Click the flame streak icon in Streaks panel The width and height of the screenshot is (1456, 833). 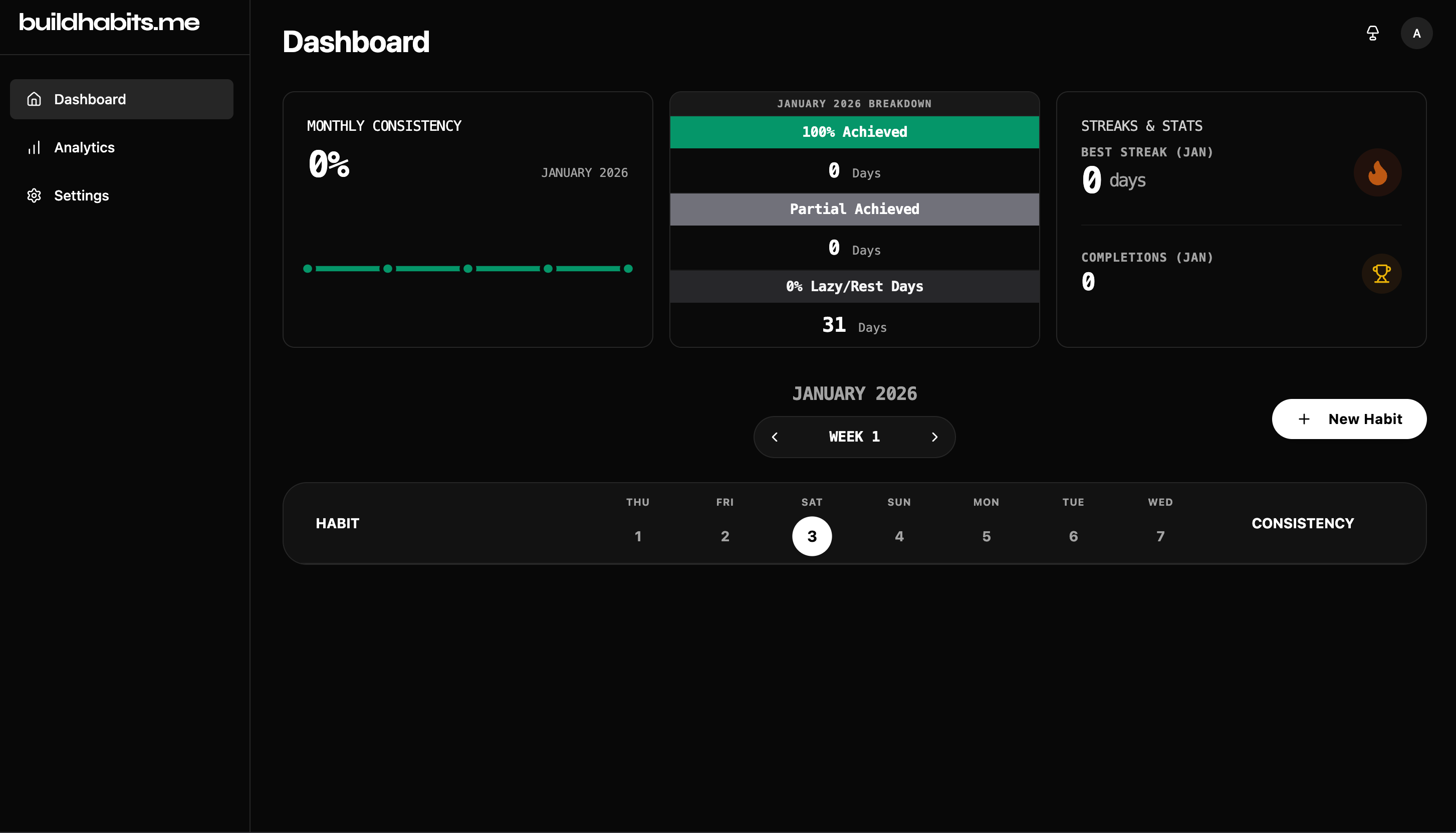click(1377, 172)
